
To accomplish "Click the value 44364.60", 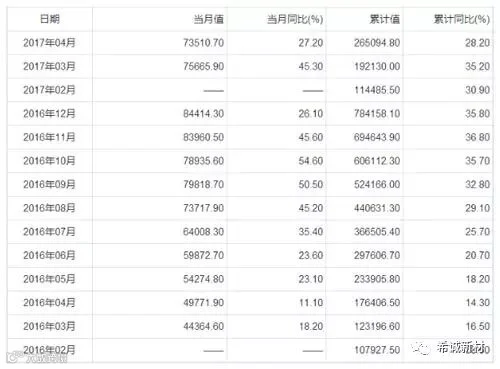I will [203, 326].
